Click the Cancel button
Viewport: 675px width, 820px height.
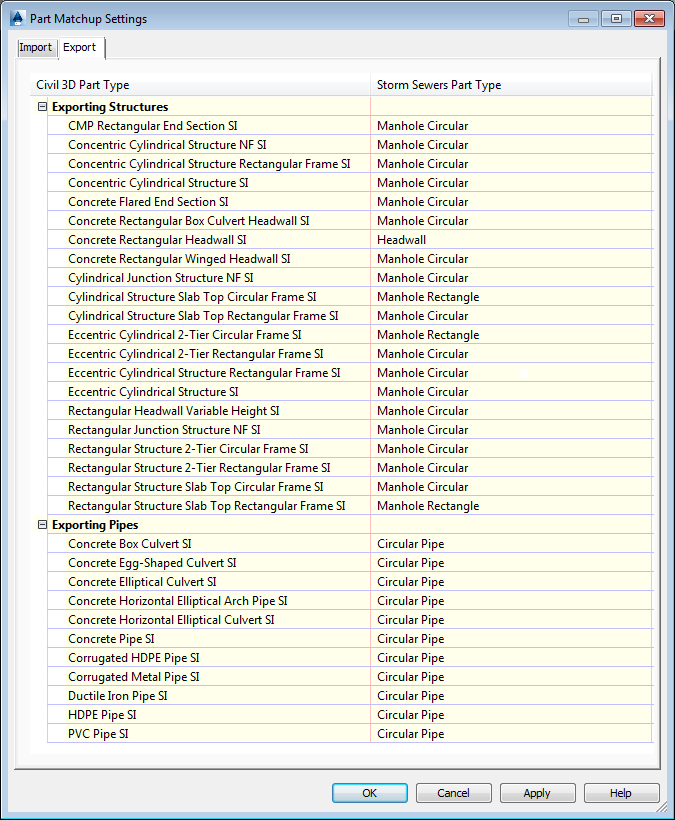453,793
